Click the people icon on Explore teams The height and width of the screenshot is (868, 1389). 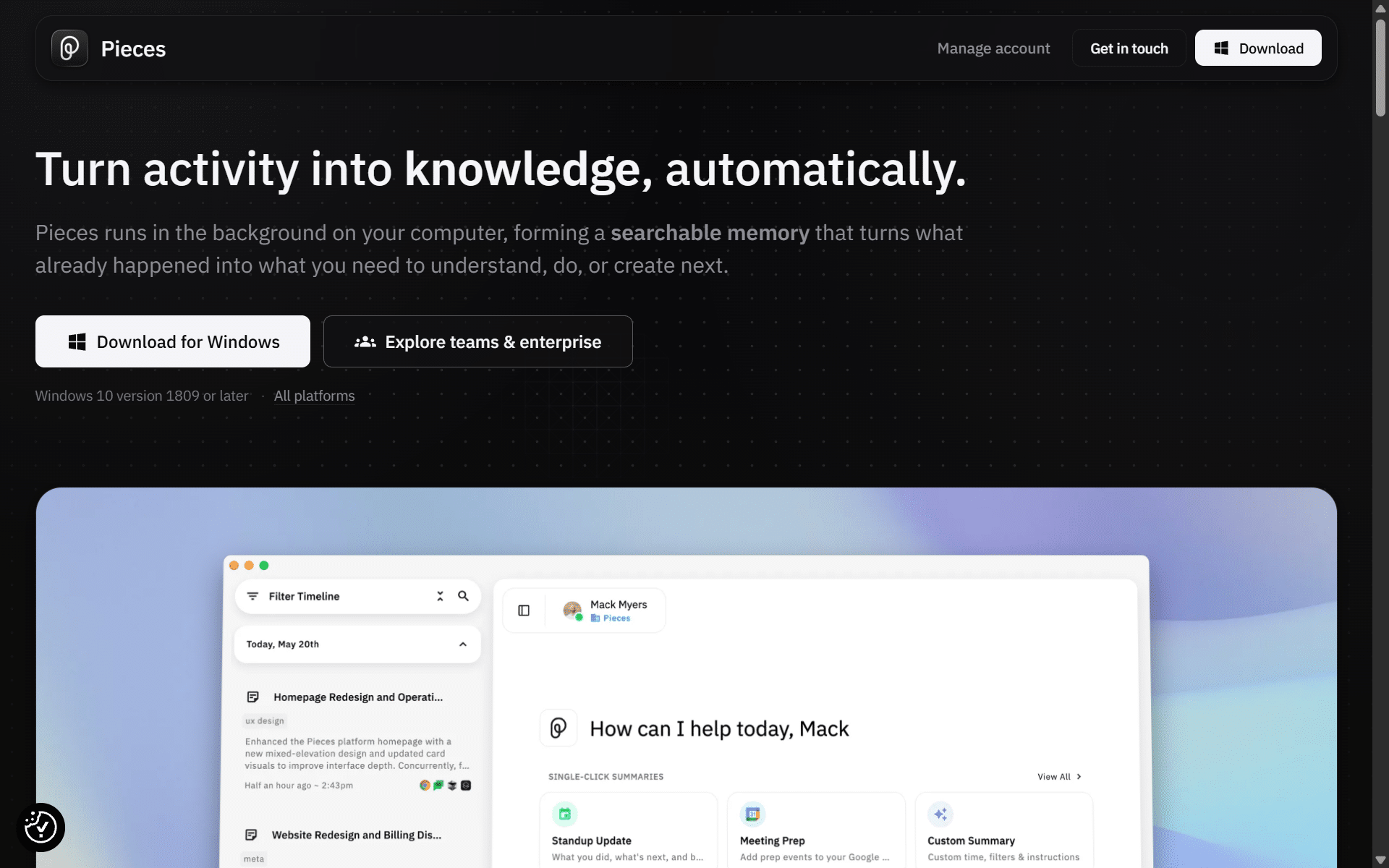[365, 341]
